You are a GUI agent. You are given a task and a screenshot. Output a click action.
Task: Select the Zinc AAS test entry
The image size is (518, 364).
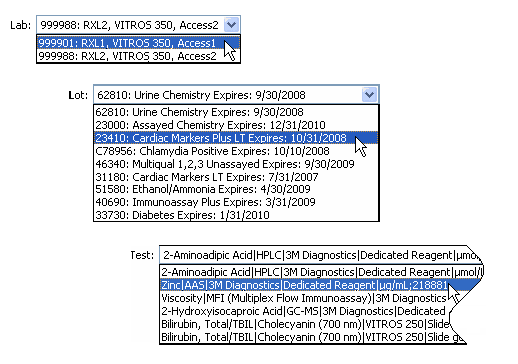pos(320,285)
